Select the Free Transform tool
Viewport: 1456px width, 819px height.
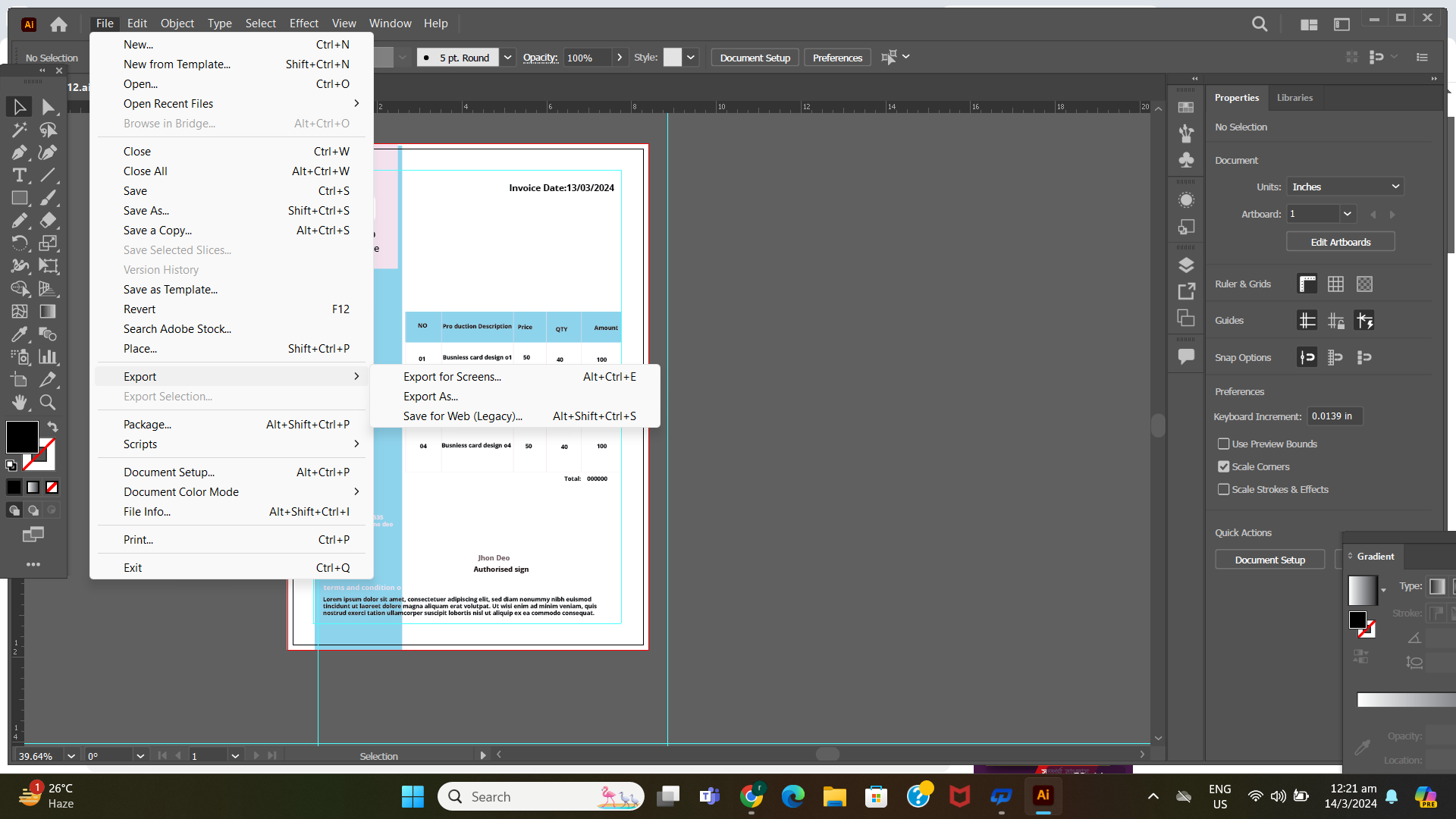(x=48, y=266)
